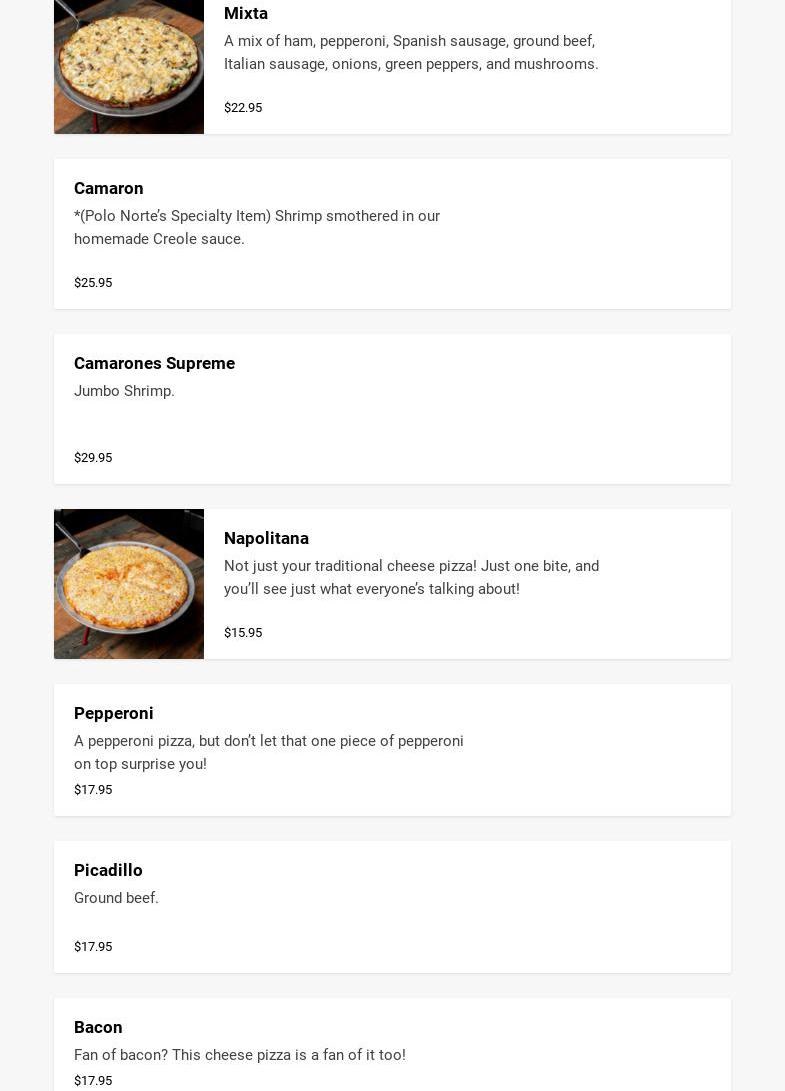This screenshot has height=1091, width=785.
Task: Click the Napolitana pizza photo
Action: pyautogui.click(x=128, y=584)
